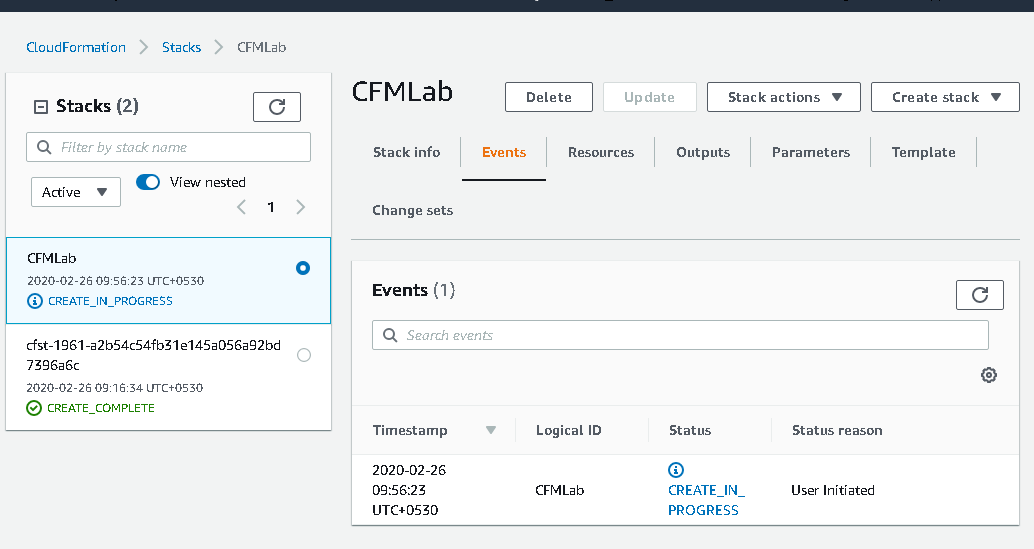Viewport: 1034px width, 549px height.
Task: Collapse the Stacks panel header icon
Action: [x=41, y=106]
